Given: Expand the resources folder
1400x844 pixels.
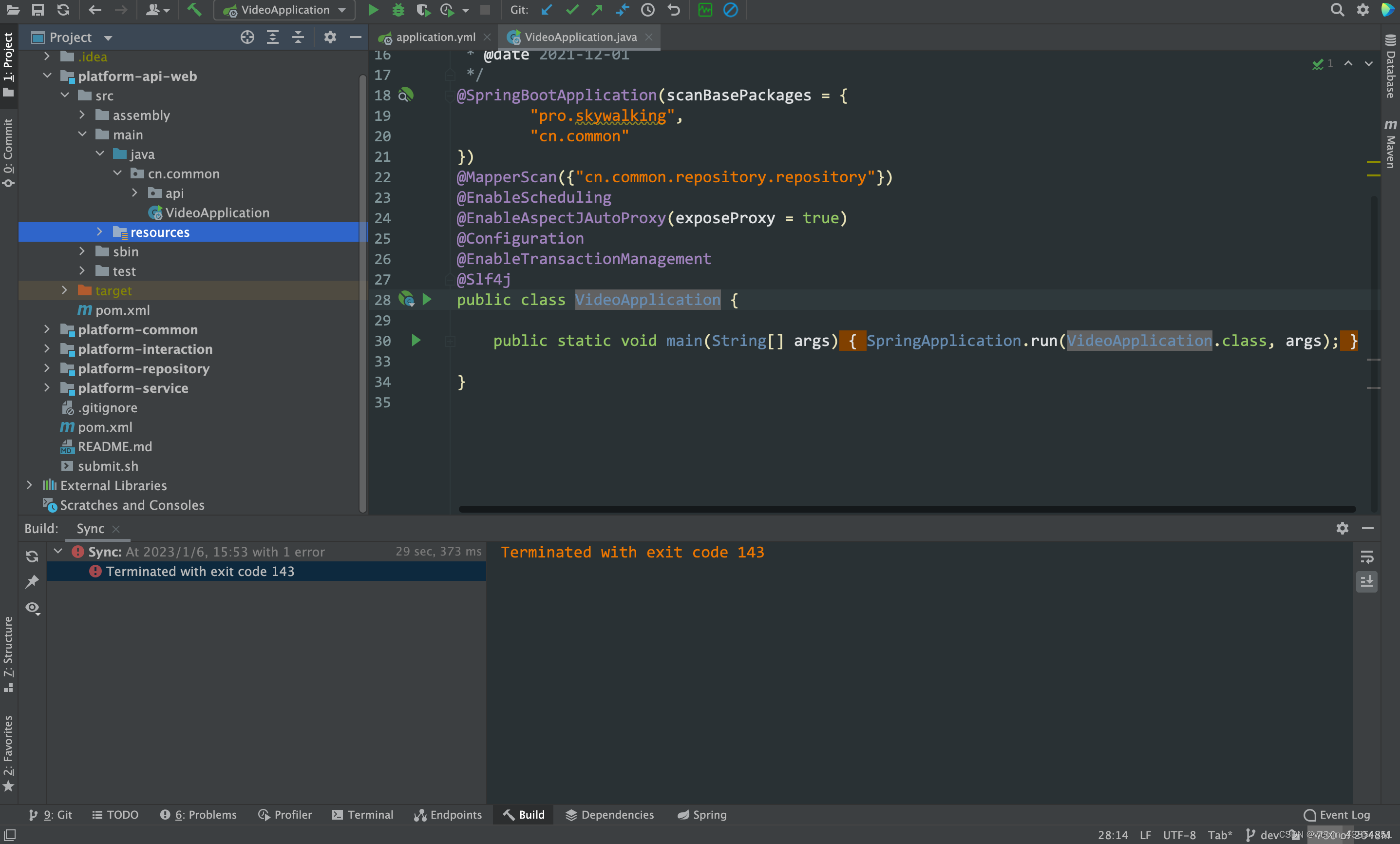Looking at the screenshot, I should pyautogui.click(x=99, y=232).
